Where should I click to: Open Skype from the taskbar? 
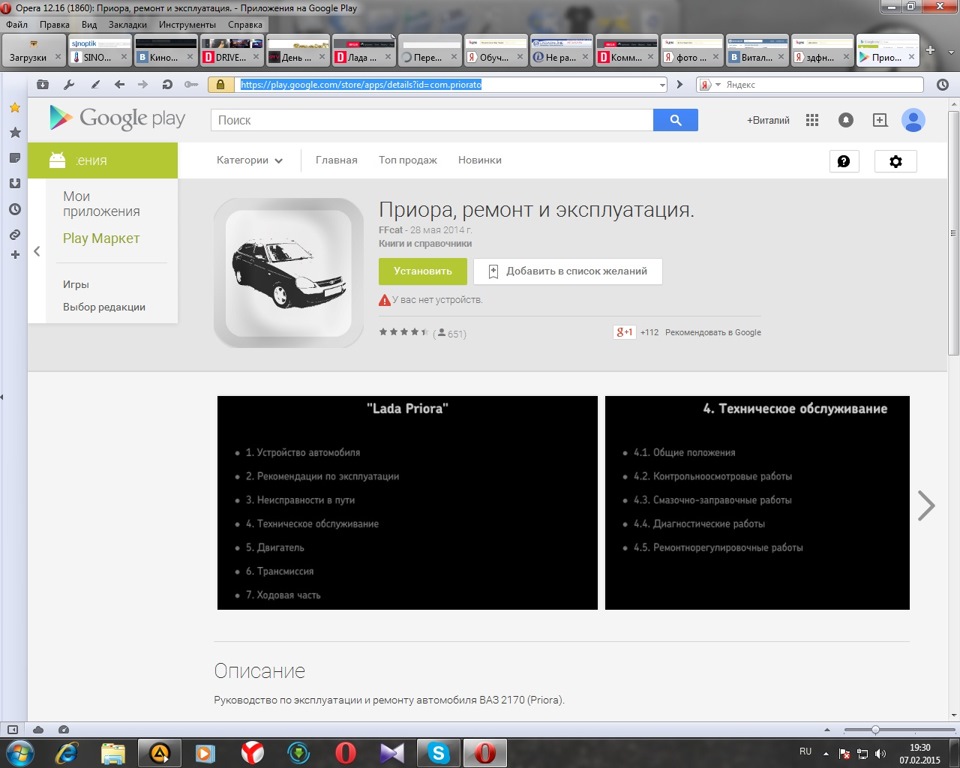coord(438,753)
